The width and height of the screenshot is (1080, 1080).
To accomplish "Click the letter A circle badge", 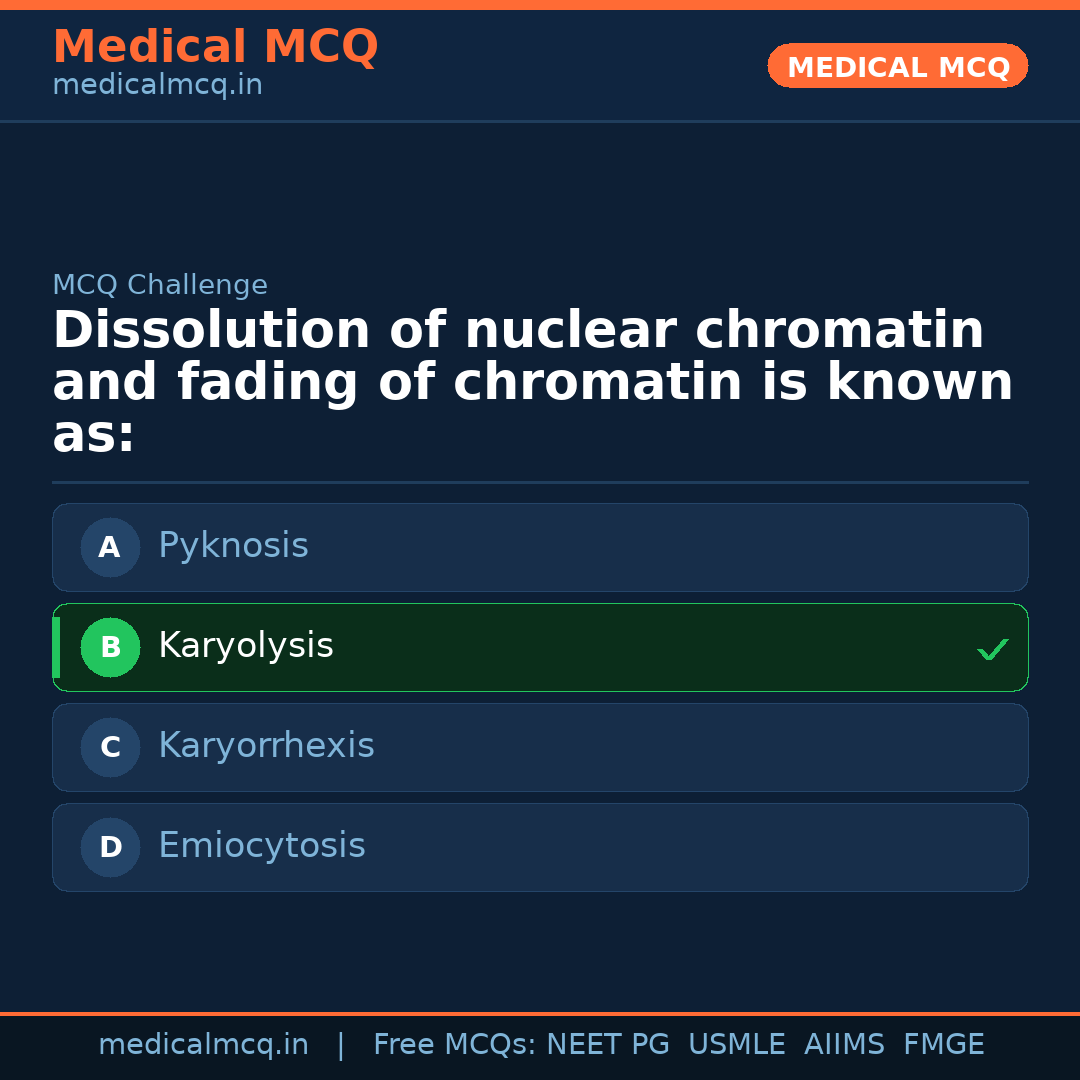I will [x=110, y=547].
